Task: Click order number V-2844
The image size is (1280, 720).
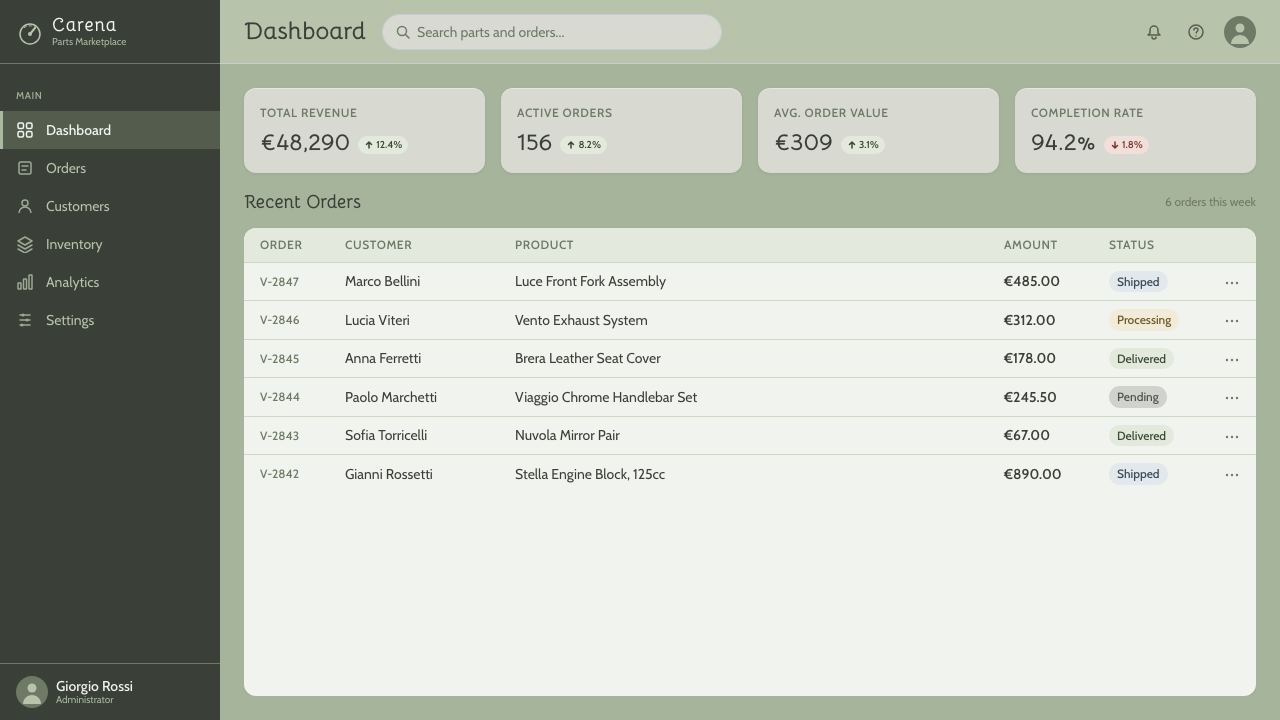Action: (279, 397)
